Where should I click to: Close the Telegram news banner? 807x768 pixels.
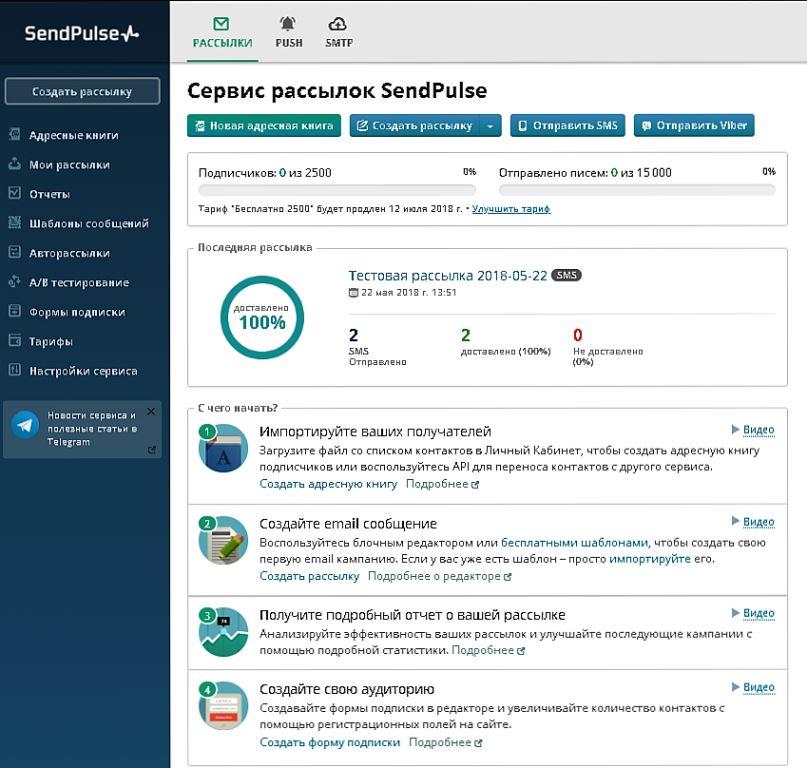(151, 411)
